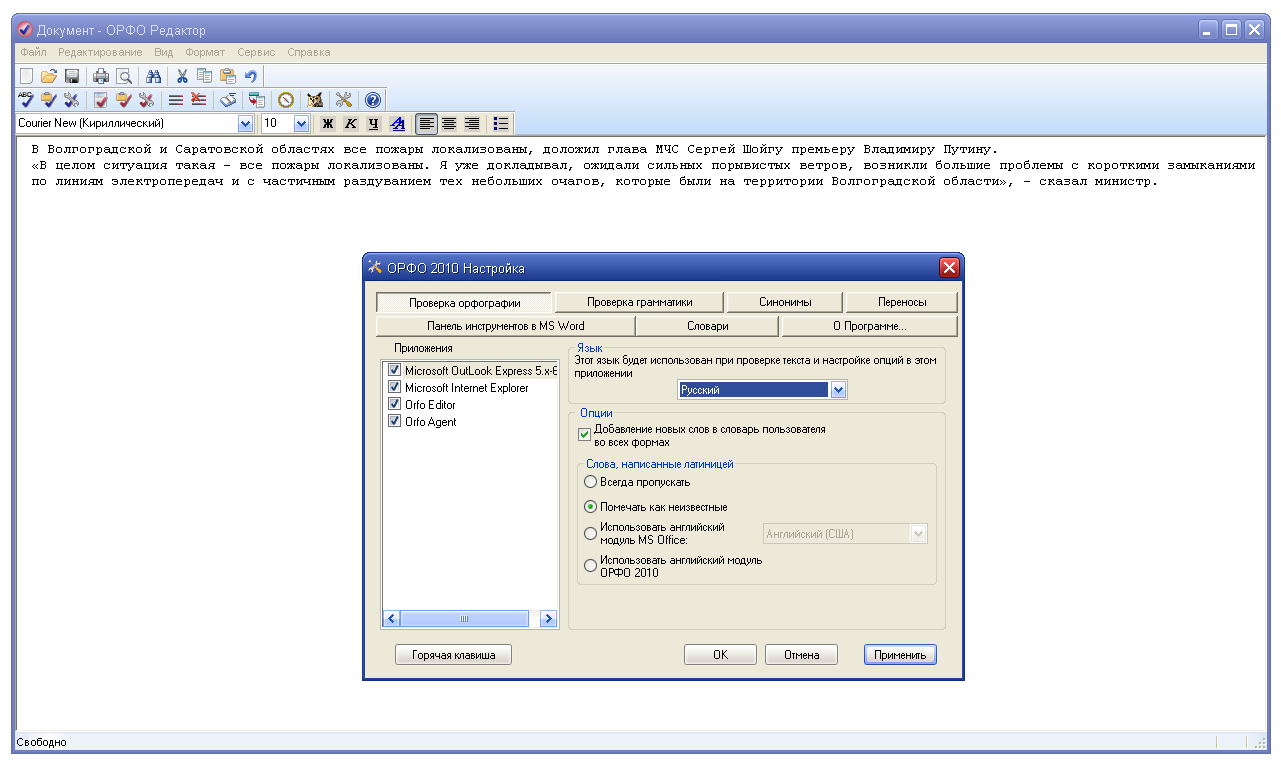Image resolution: width=1281 pixels, height=769 pixels.
Task: Close the ОРФО 2010 Настройка dialog
Action: pos(949,268)
